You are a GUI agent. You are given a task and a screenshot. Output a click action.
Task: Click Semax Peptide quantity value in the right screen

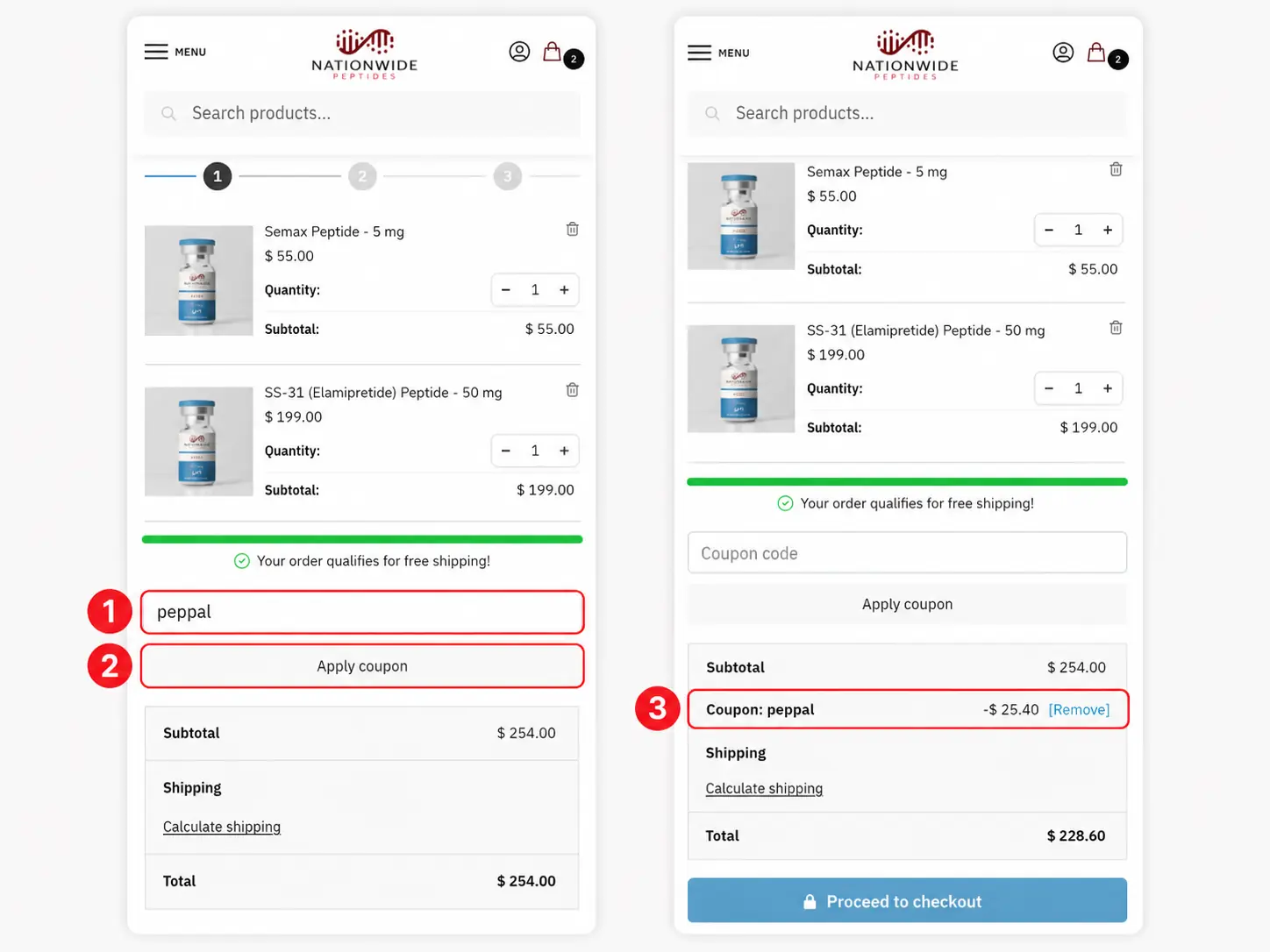[x=1078, y=230]
